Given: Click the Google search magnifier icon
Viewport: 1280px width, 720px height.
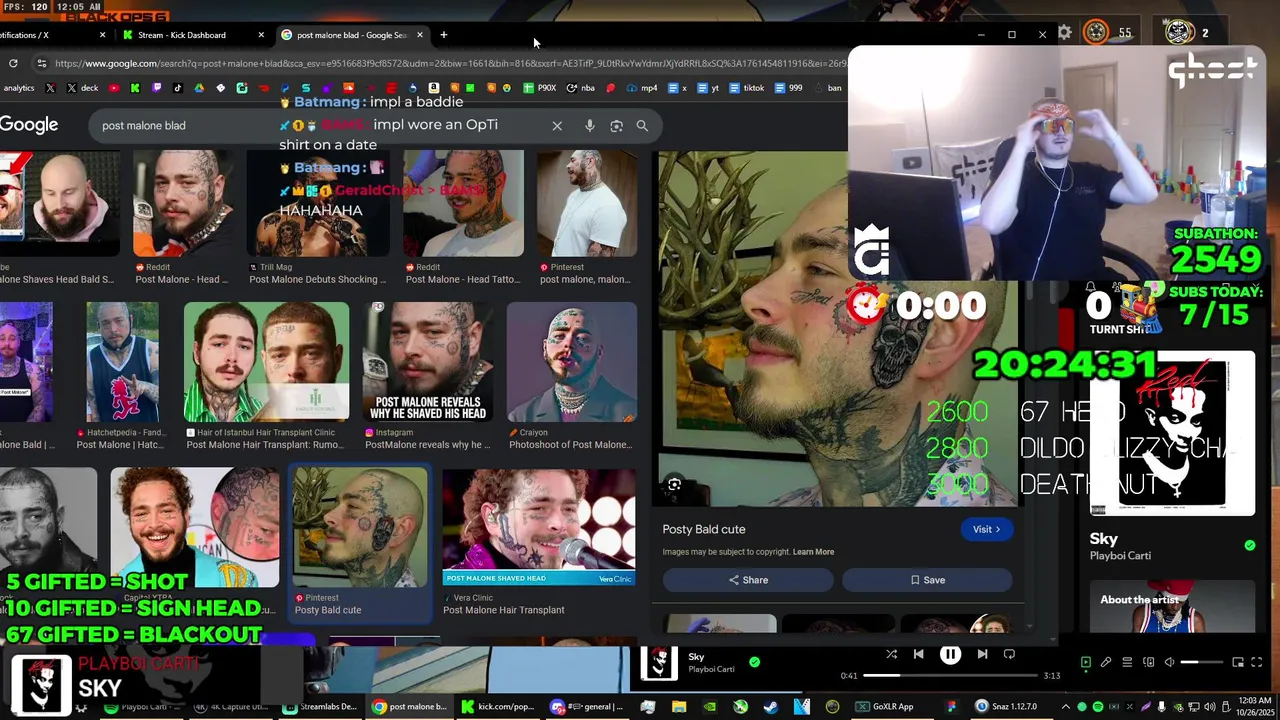Looking at the screenshot, I should point(642,126).
